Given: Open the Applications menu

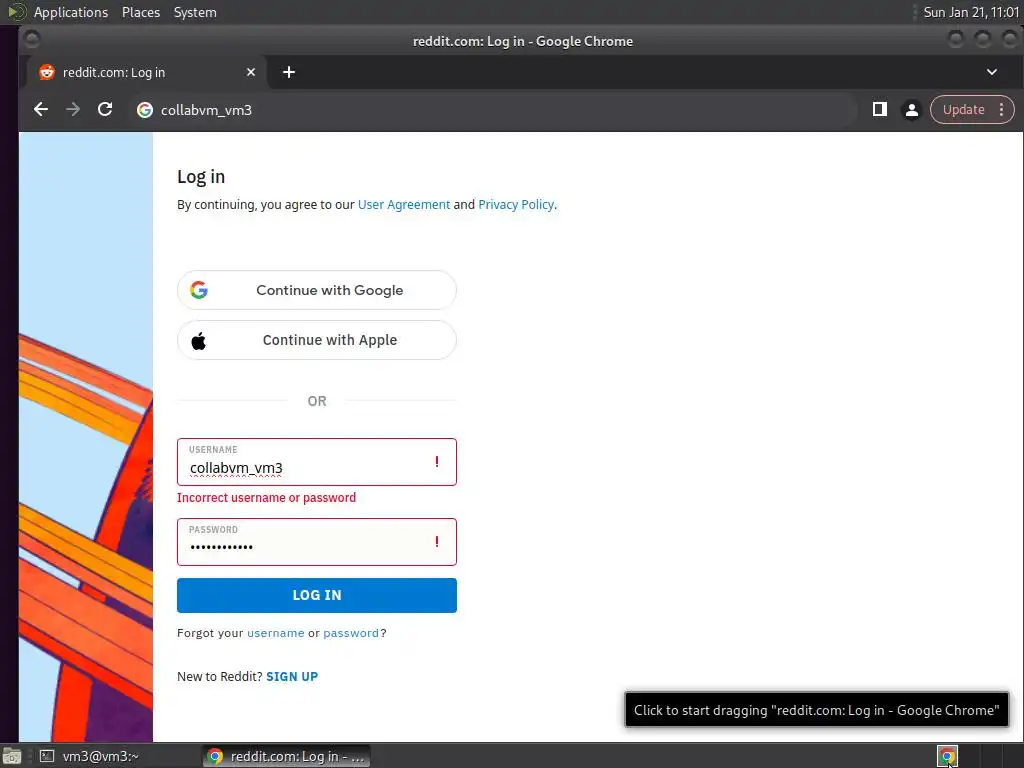Looking at the screenshot, I should 71,12.
